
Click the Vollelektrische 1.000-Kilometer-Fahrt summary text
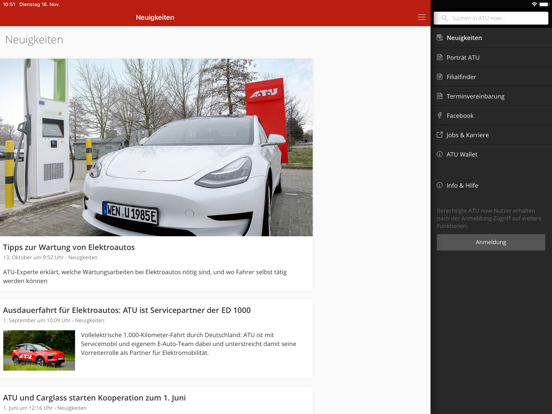coord(188,344)
